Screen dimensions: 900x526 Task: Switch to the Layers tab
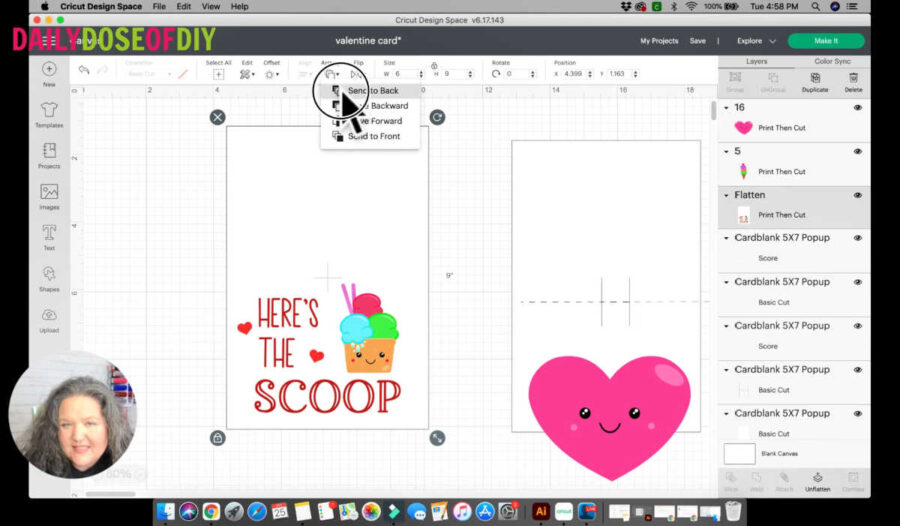[x=757, y=61]
